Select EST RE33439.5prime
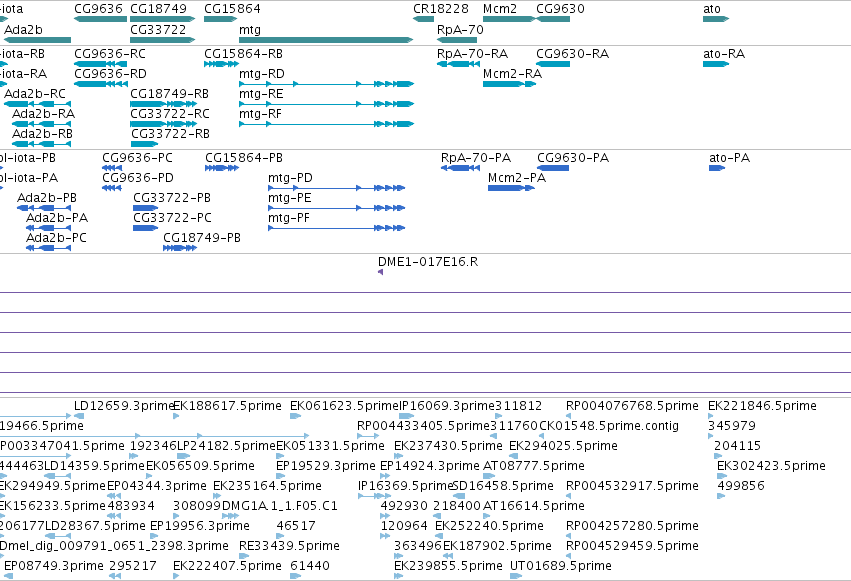The height and width of the screenshot is (581, 851). (242, 556)
